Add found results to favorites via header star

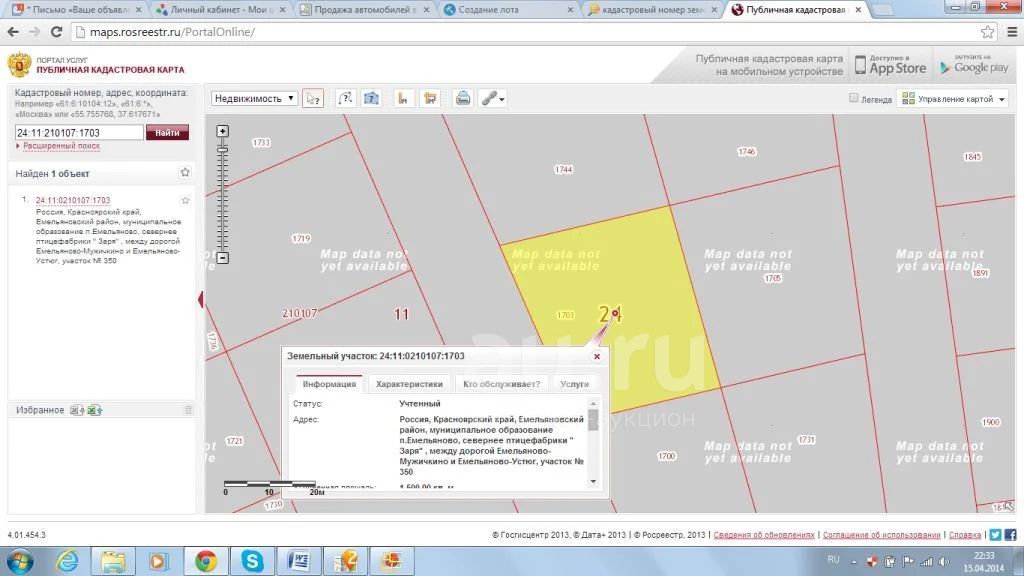[x=185, y=173]
